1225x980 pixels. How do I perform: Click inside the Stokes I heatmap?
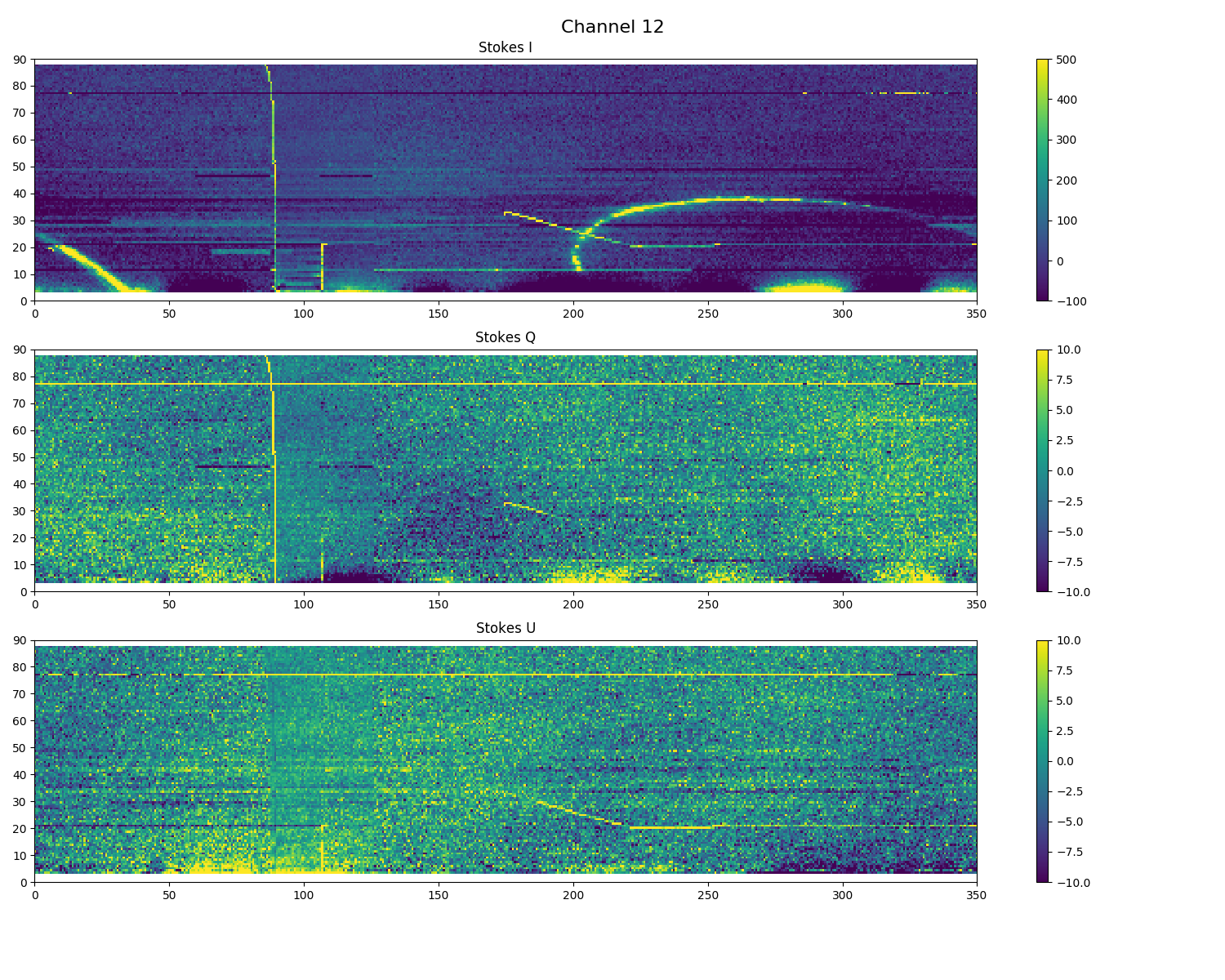(x=506, y=180)
